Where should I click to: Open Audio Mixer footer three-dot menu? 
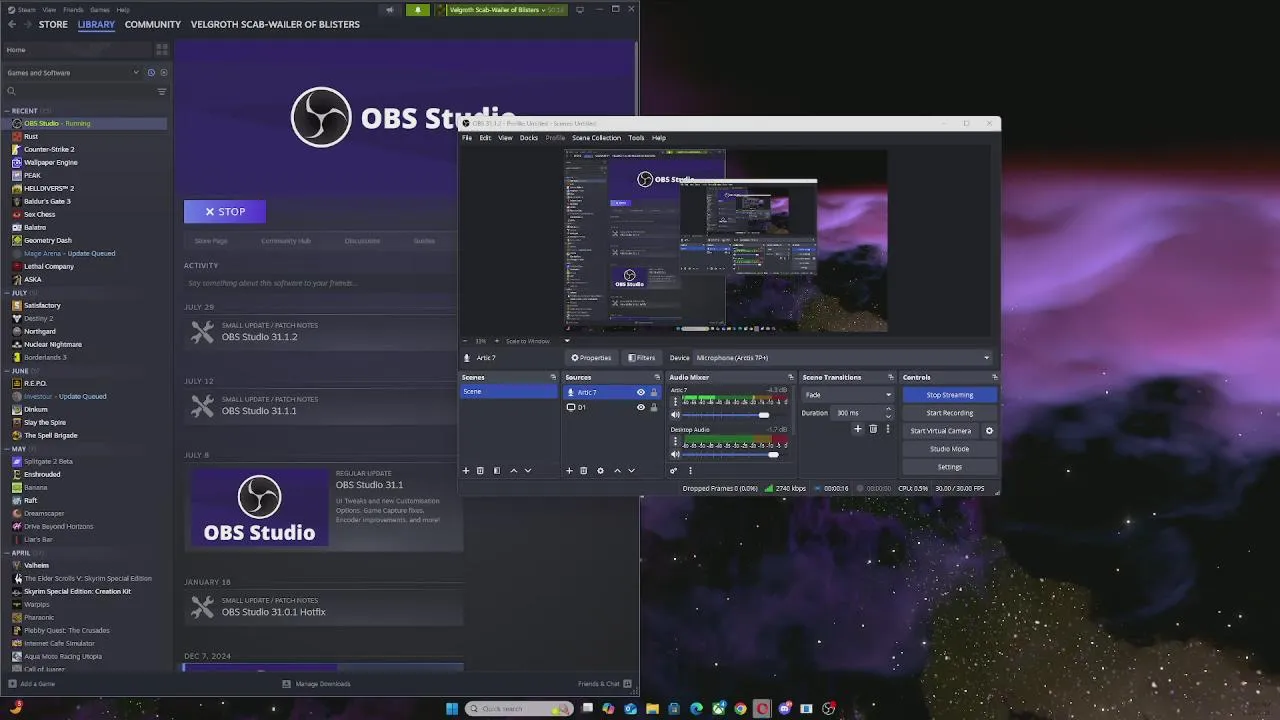[x=690, y=471]
